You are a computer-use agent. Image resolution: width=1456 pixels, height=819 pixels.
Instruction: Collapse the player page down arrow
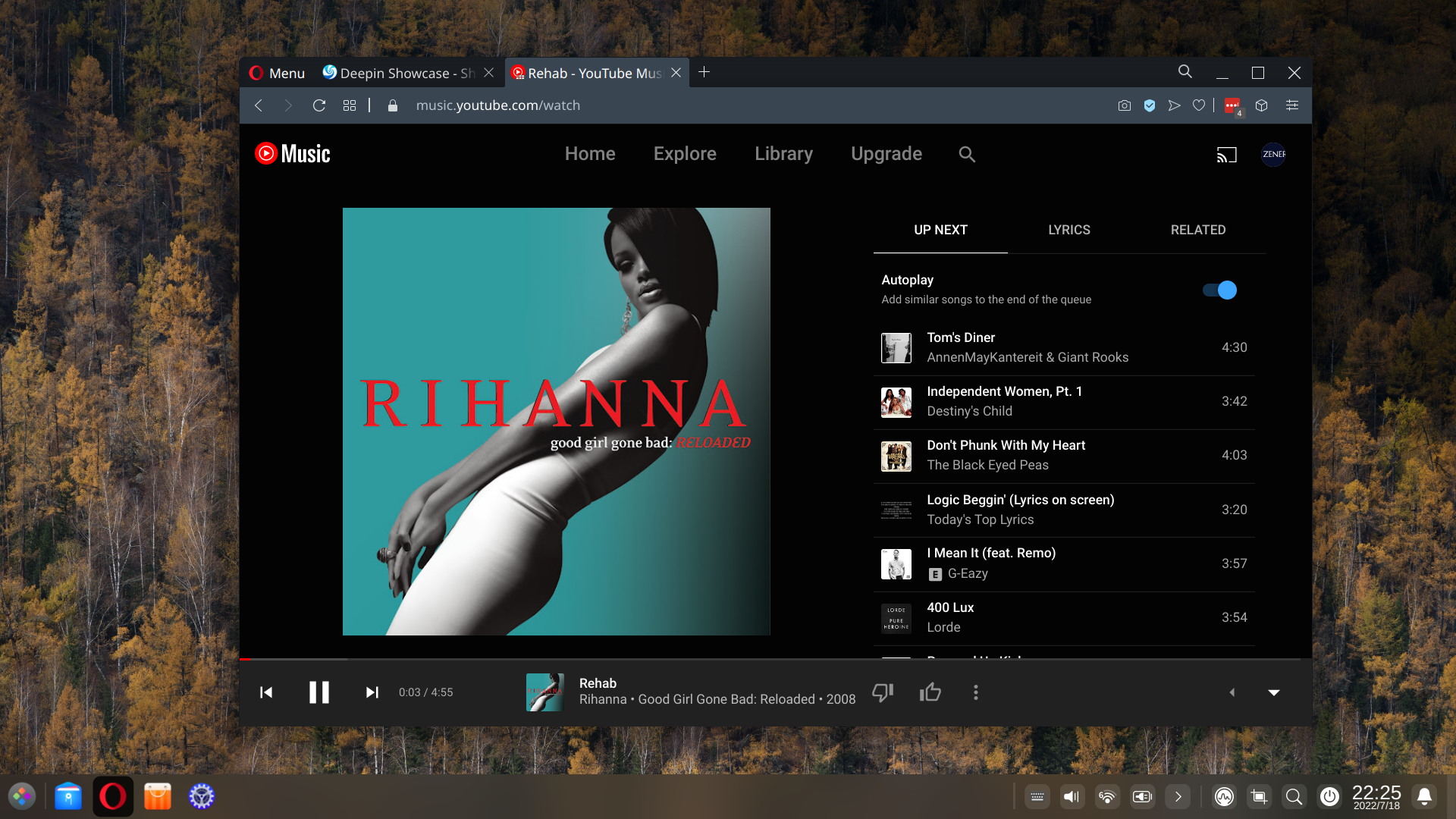1274,692
